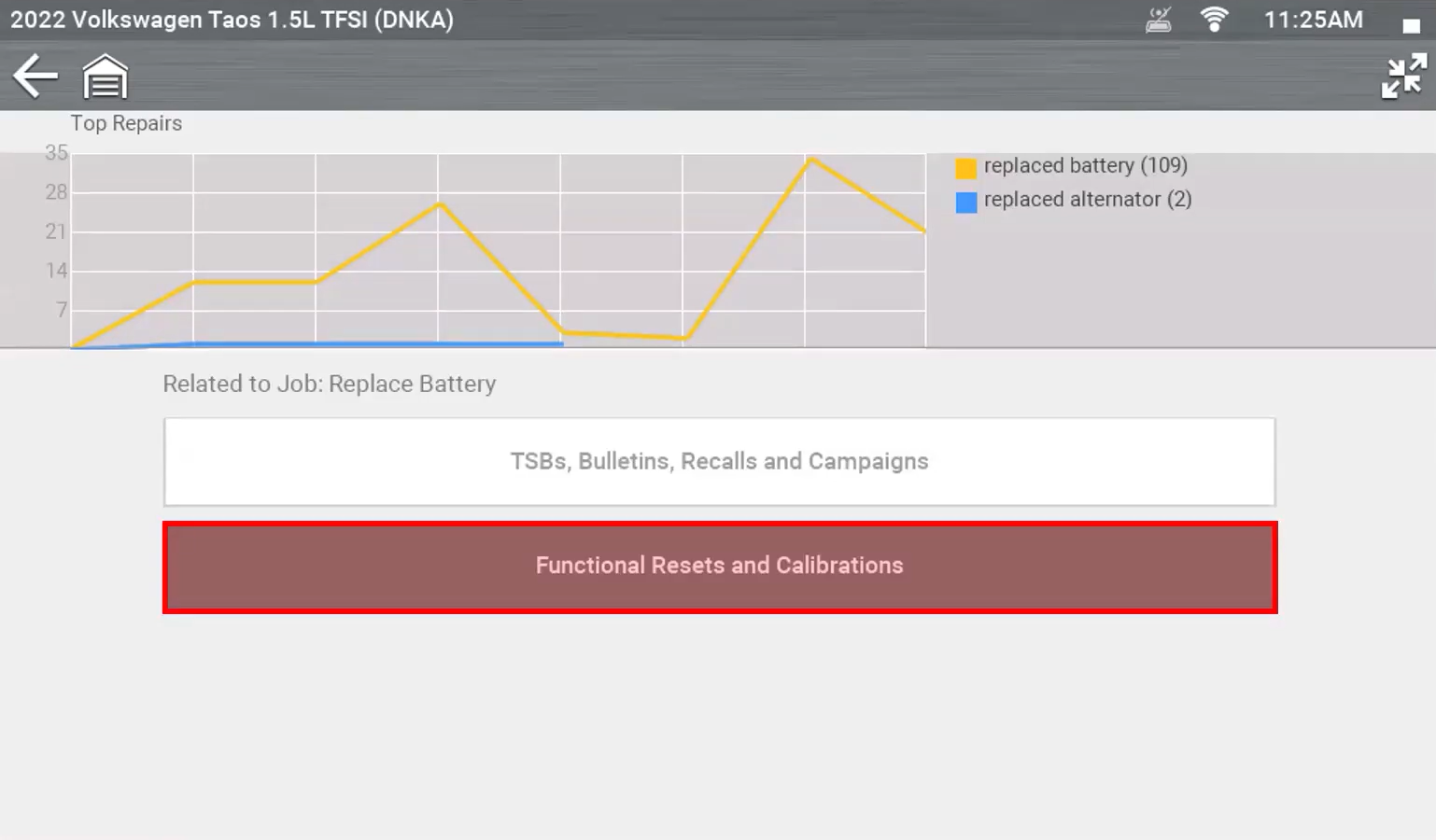This screenshot has width=1436, height=840.
Task: Click the yellow line's right end point
Action: pos(923,230)
